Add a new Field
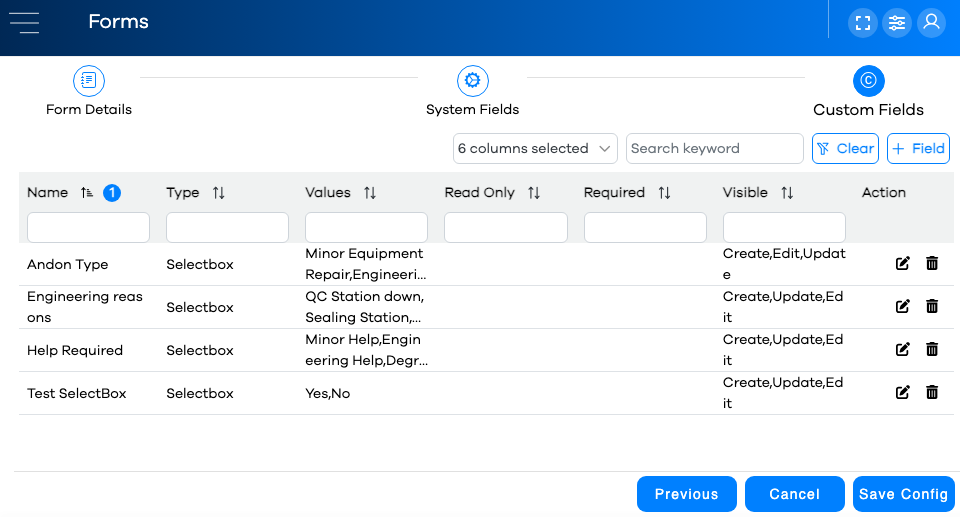 coord(918,148)
